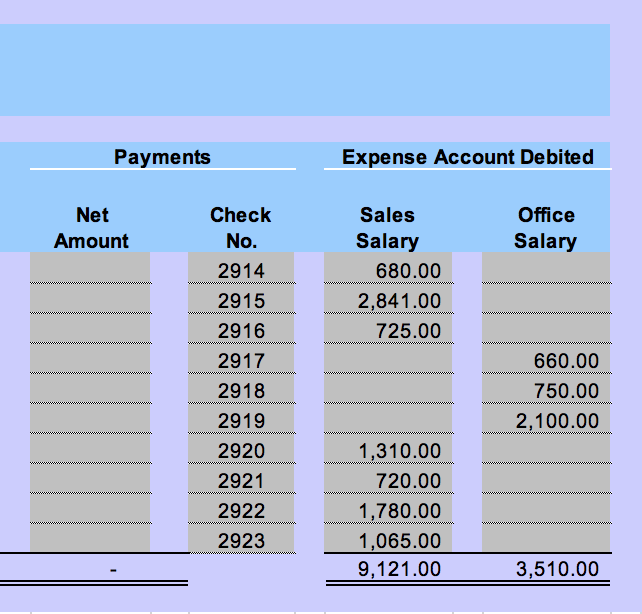Click the Office Salary column heading

[x=546, y=228]
